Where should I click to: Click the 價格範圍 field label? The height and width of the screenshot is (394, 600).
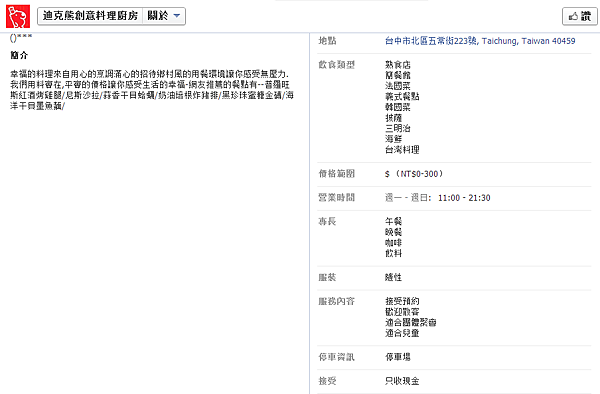(336, 174)
